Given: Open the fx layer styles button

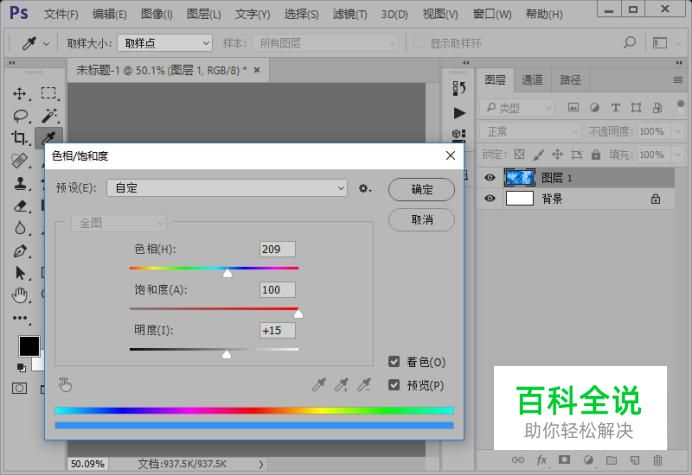Looking at the screenshot, I should pyautogui.click(x=542, y=460).
